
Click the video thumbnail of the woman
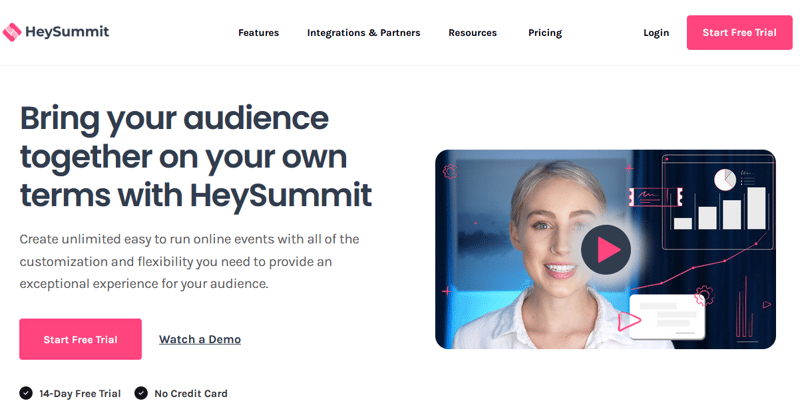click(605, 249)
